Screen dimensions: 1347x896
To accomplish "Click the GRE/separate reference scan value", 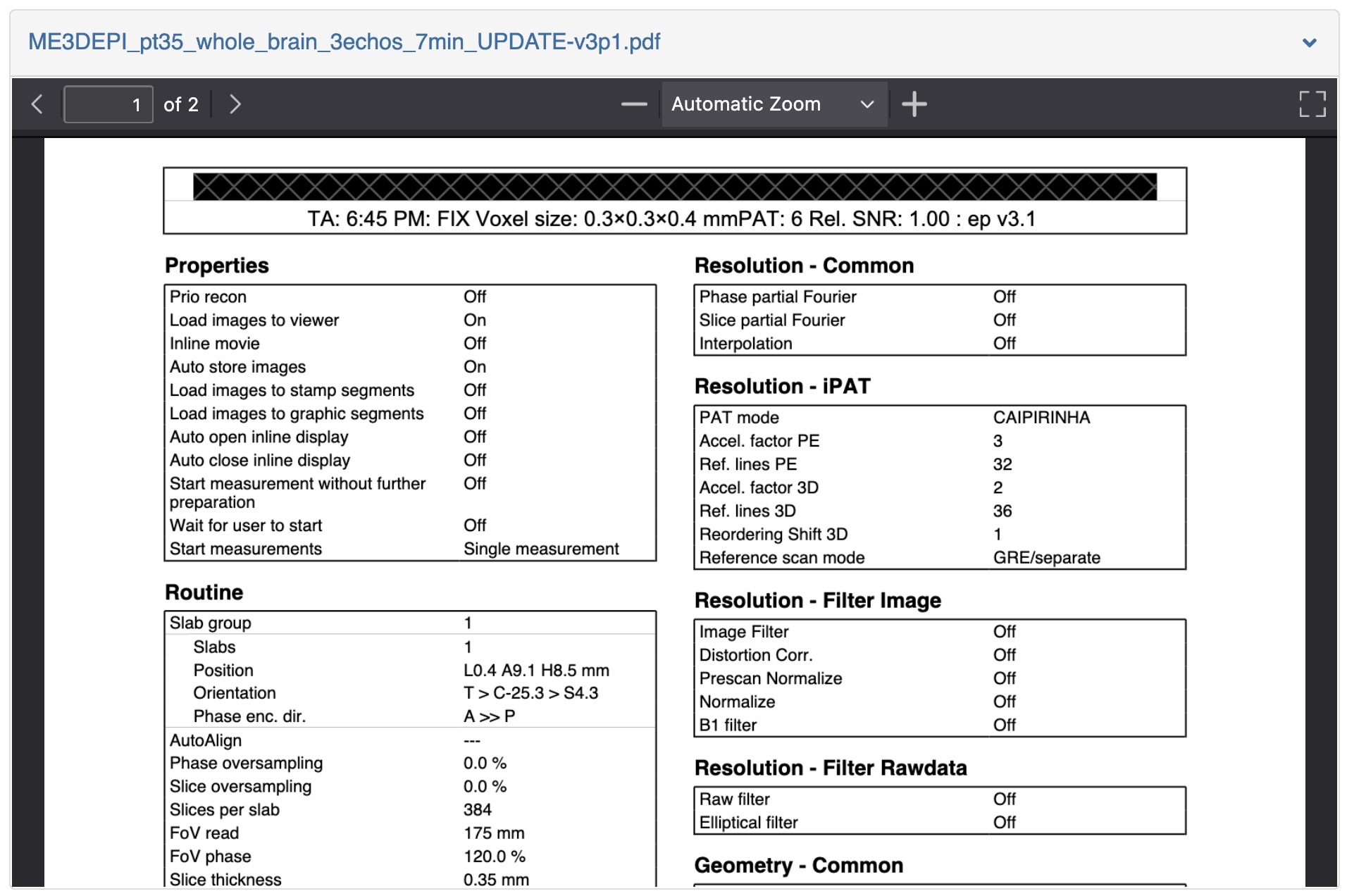I will [x=1046, y=558].
